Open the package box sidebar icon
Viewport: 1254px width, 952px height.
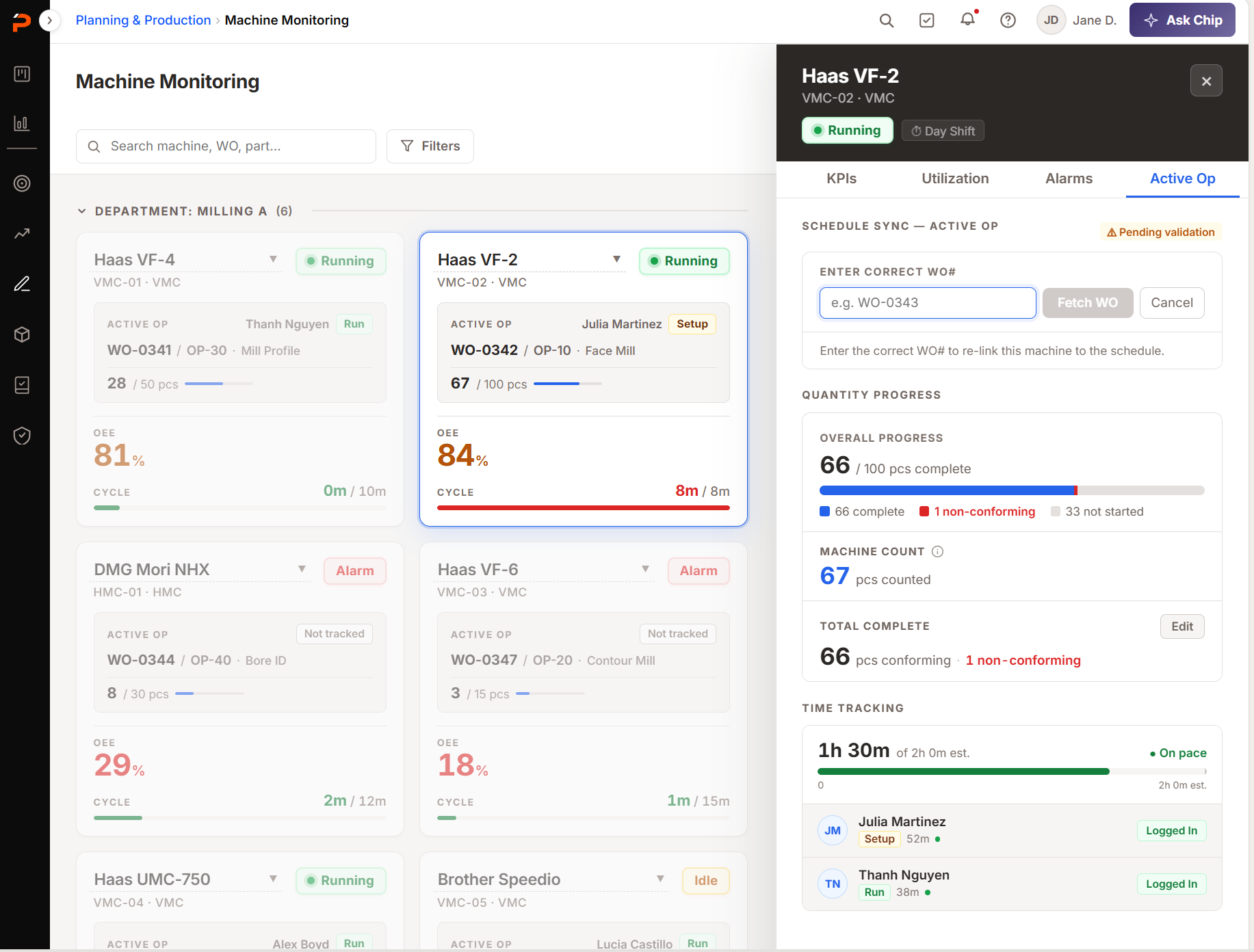pos(22,334)
